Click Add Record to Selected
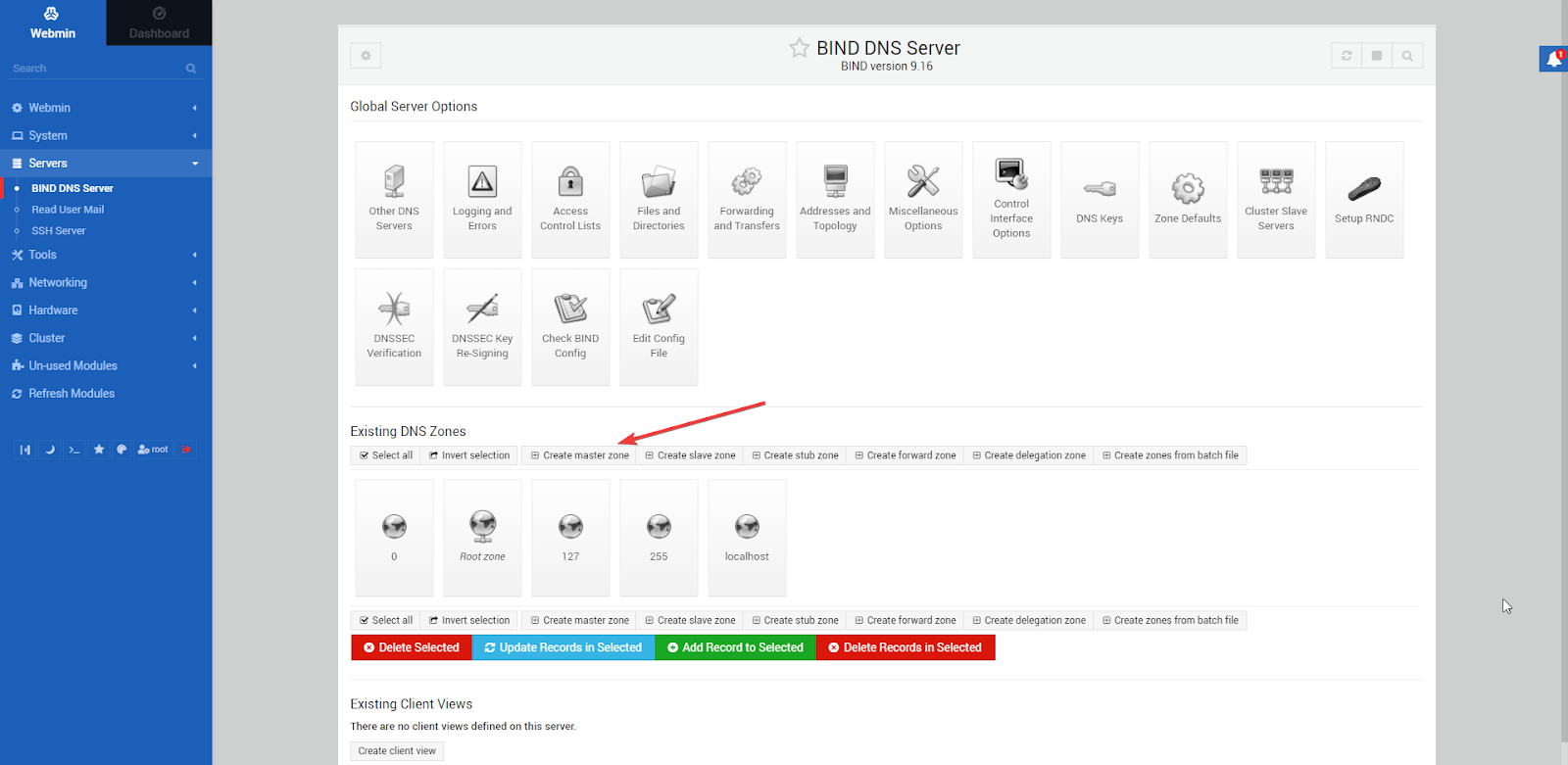This screenshot has height=765, width=1568. (736, 647)
